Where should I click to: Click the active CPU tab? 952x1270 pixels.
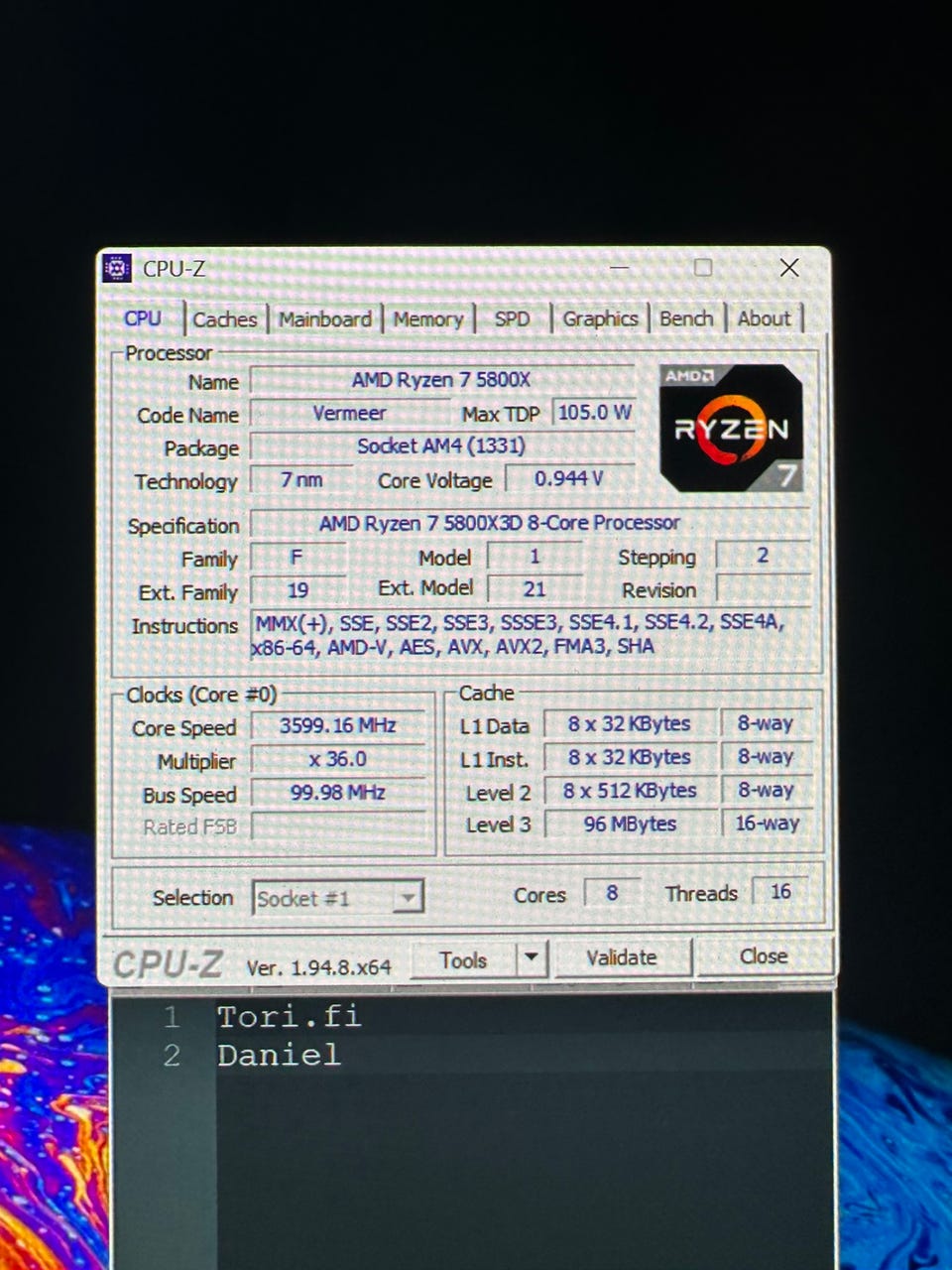(143, 318)
